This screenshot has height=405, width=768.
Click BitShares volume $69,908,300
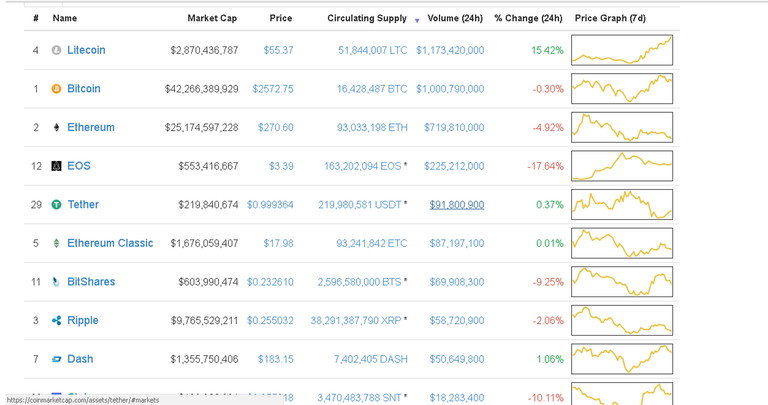(457, 282)
